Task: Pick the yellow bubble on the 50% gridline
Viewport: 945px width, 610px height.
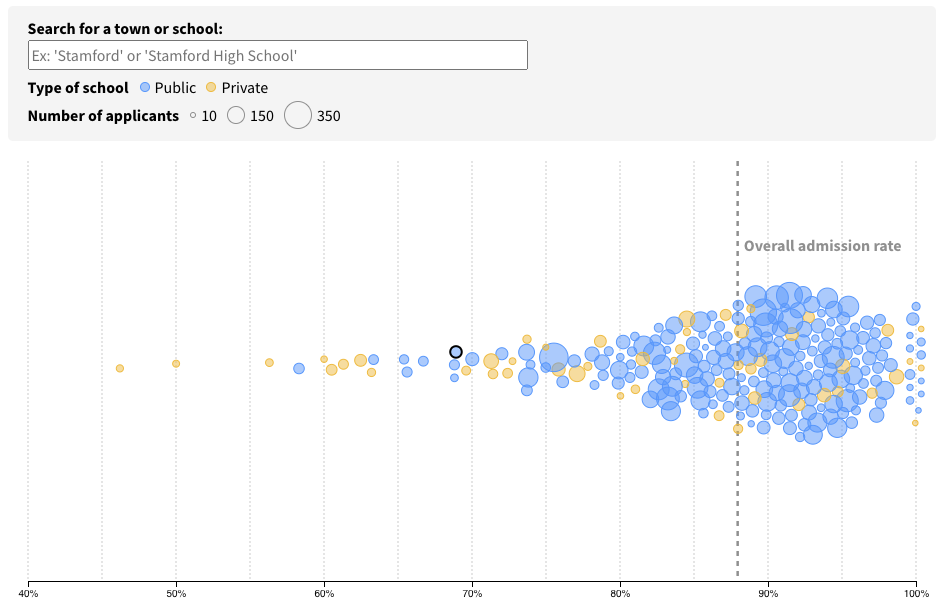Action: (x=176, y=364)
